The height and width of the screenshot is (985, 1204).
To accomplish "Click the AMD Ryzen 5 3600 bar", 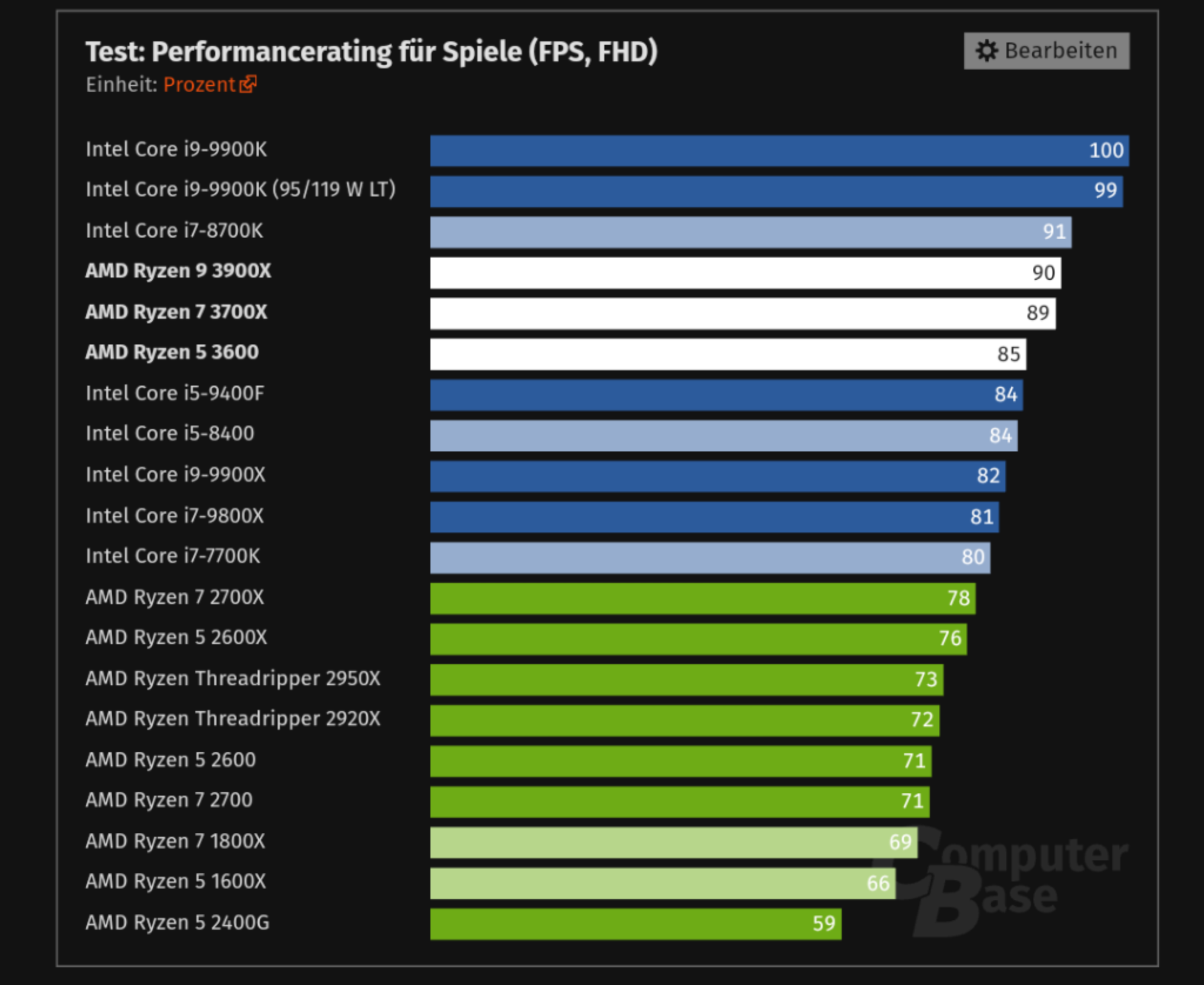I will 728,354.
